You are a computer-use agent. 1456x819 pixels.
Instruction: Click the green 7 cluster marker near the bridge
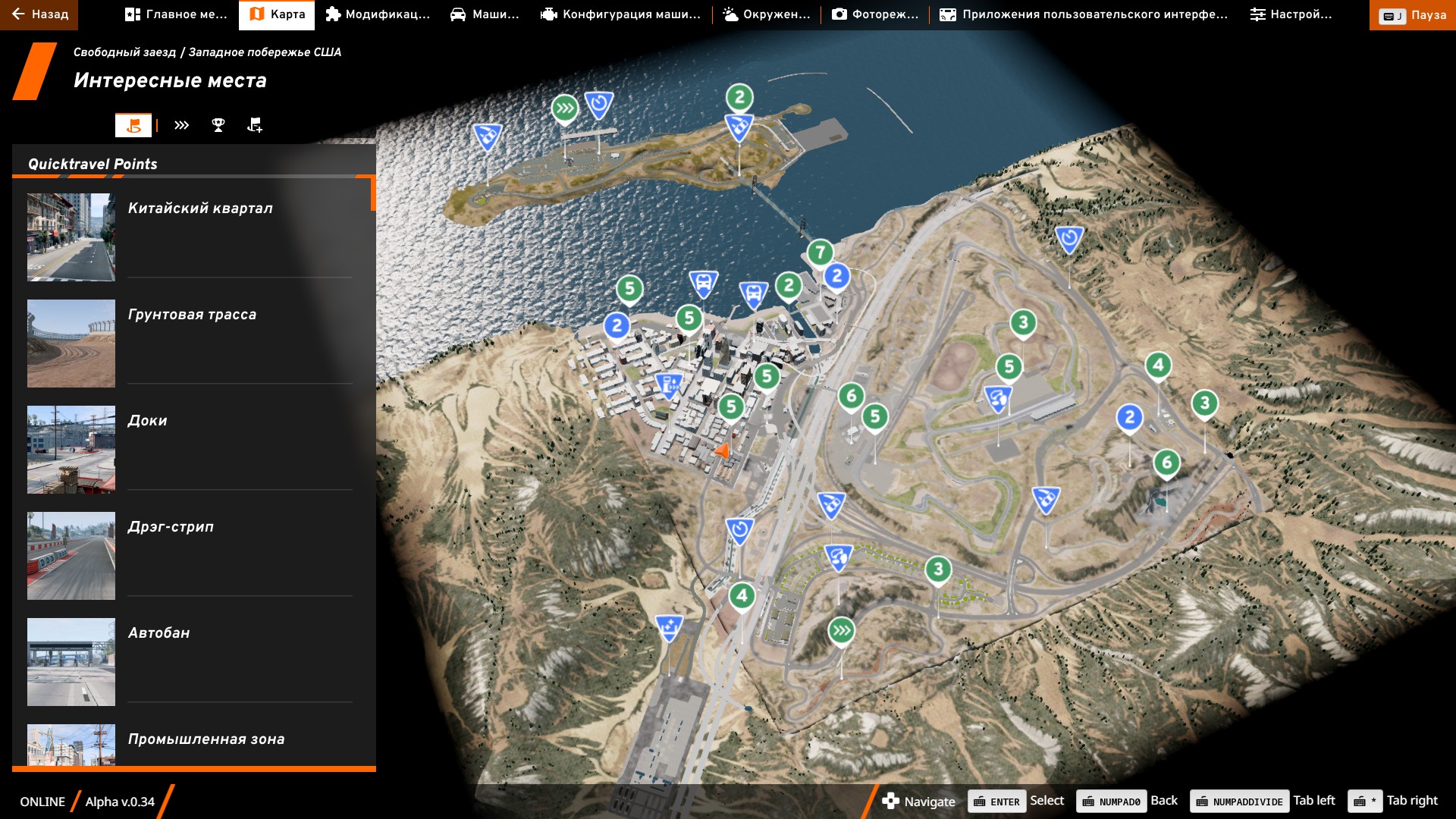click(x=820, y=253)
